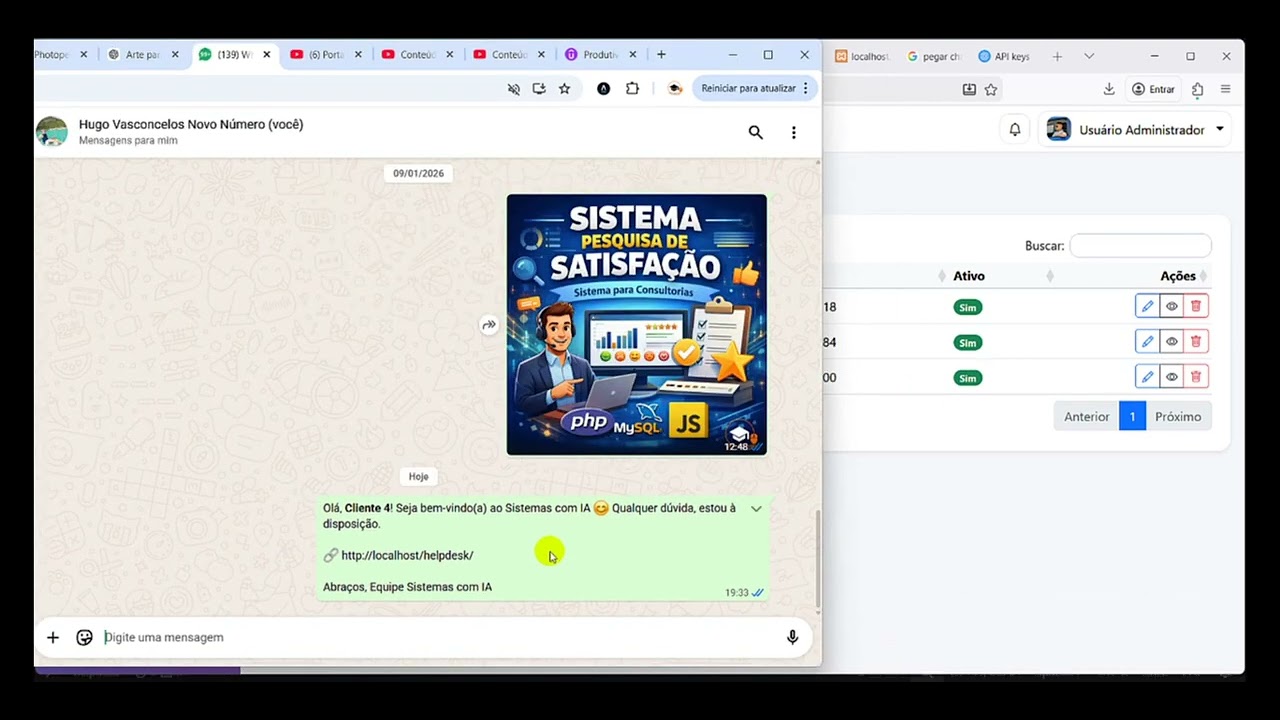Open Firefox extensions puzzle icon
Viewport: 1280px width, 720px height.
pos(1197,89)
